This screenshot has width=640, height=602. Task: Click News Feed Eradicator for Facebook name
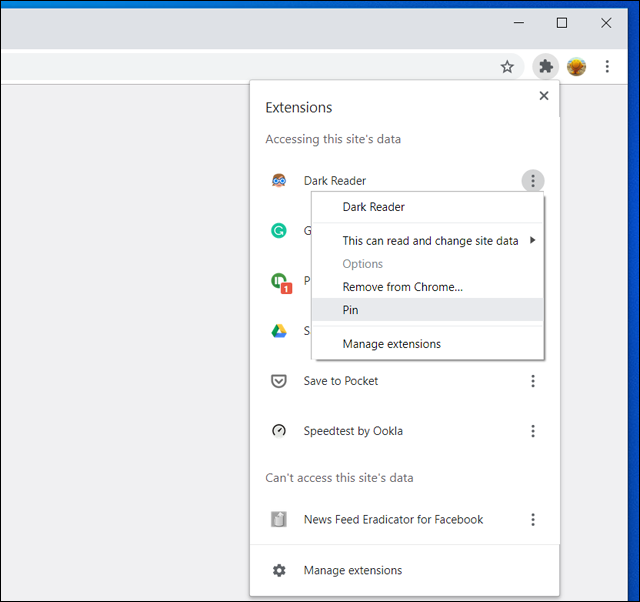point(393,519)
